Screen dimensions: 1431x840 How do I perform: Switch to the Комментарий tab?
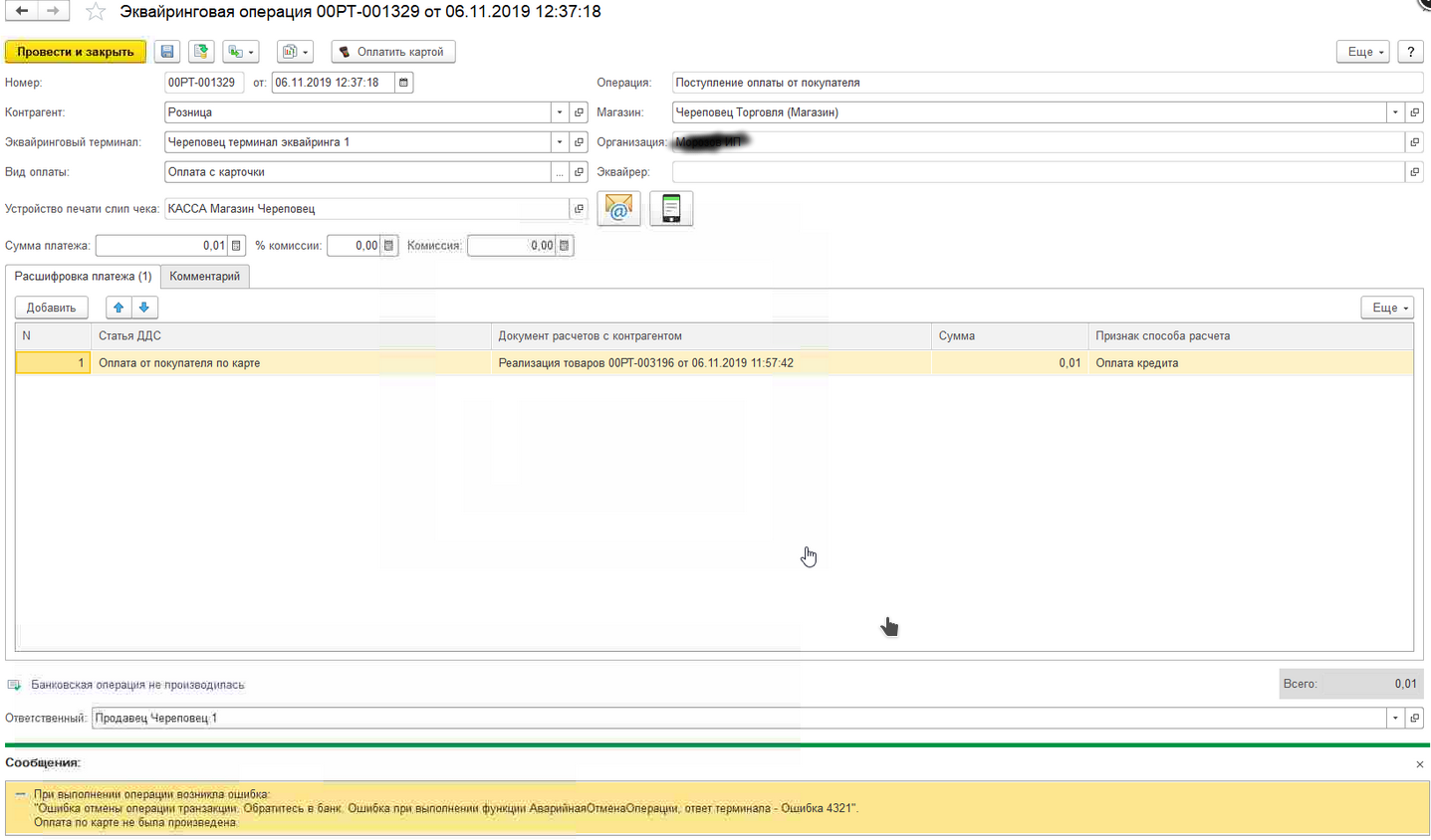pos(204,276)
